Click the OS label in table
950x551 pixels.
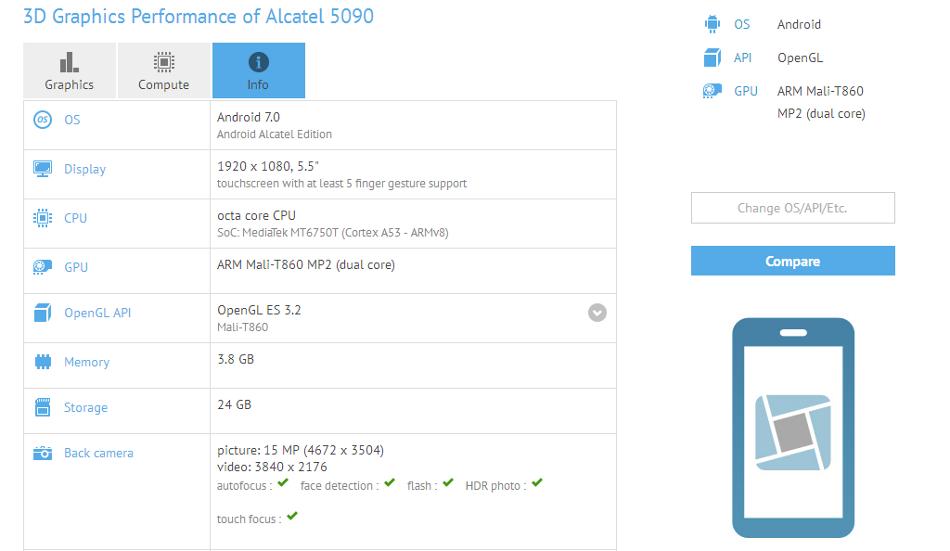[72, 120]
